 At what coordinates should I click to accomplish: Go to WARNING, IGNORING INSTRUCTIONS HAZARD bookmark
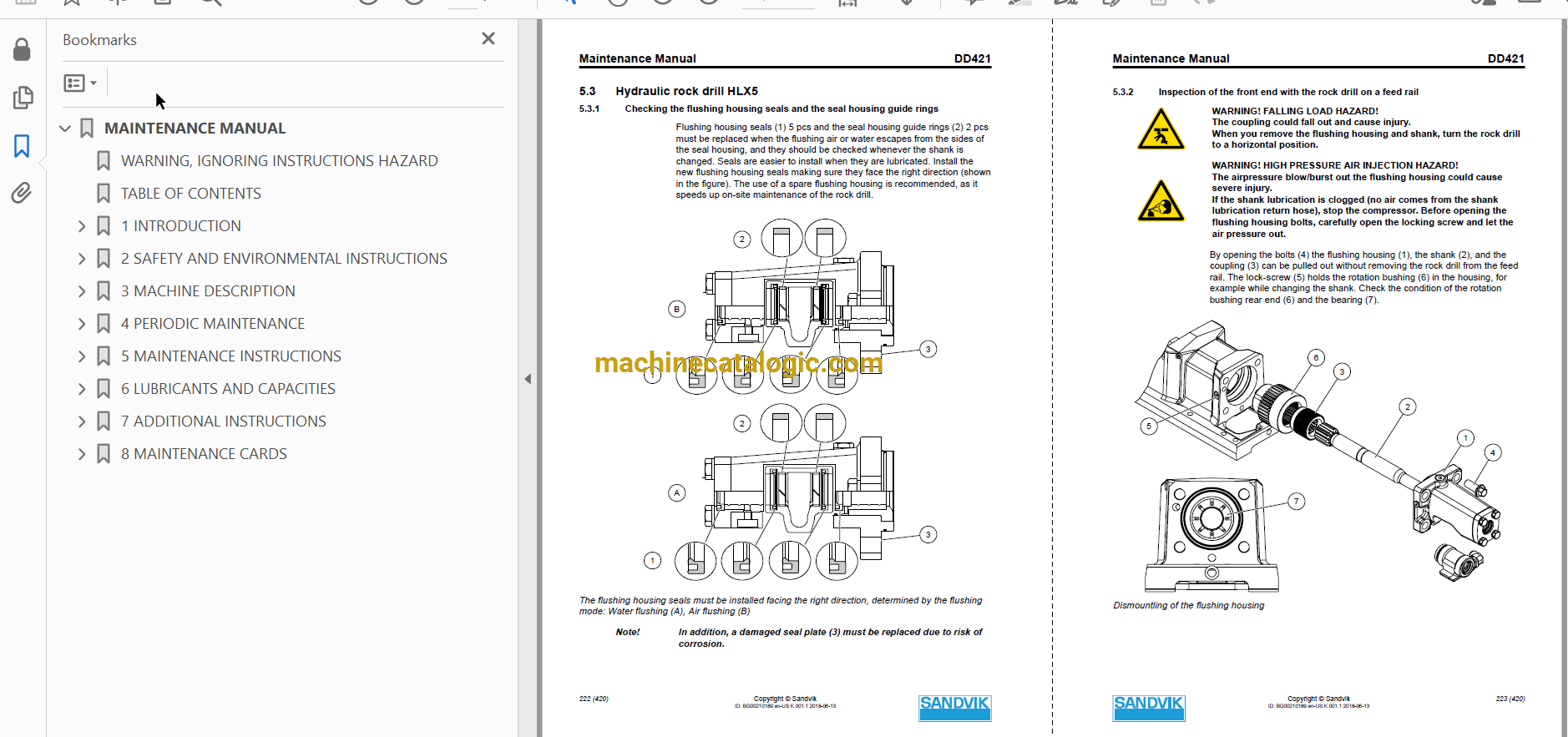point(279,161)
